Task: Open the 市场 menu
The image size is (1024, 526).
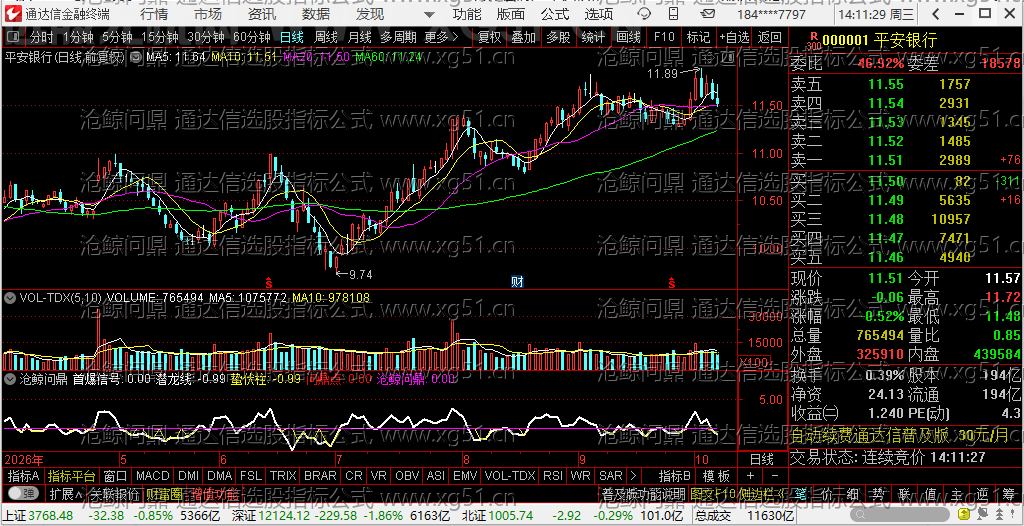Action: (208, 14)
